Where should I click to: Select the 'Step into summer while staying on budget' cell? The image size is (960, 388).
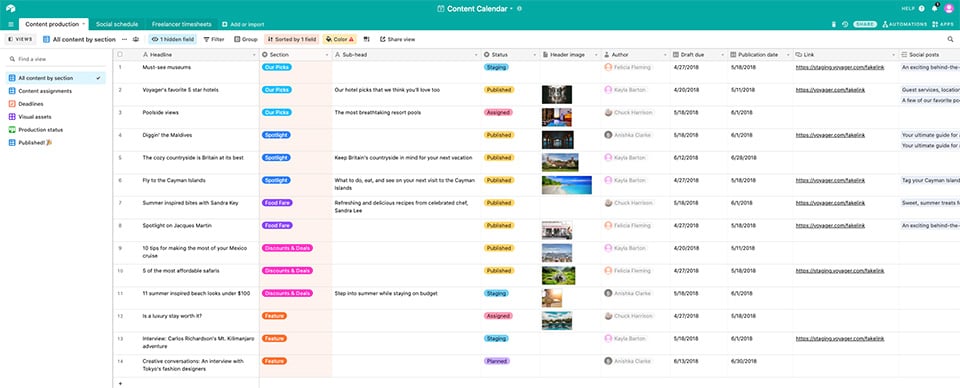pyautogui.click(x=407, y=298)
